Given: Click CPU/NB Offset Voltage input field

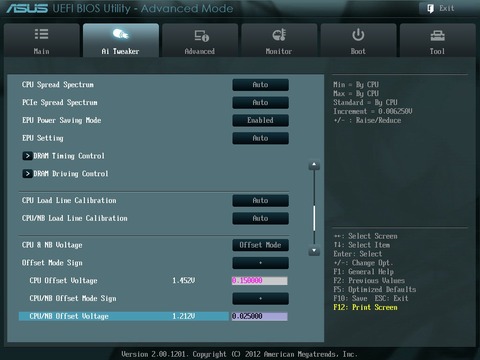Looking at the screenshot, I should [x=259, y=316].
